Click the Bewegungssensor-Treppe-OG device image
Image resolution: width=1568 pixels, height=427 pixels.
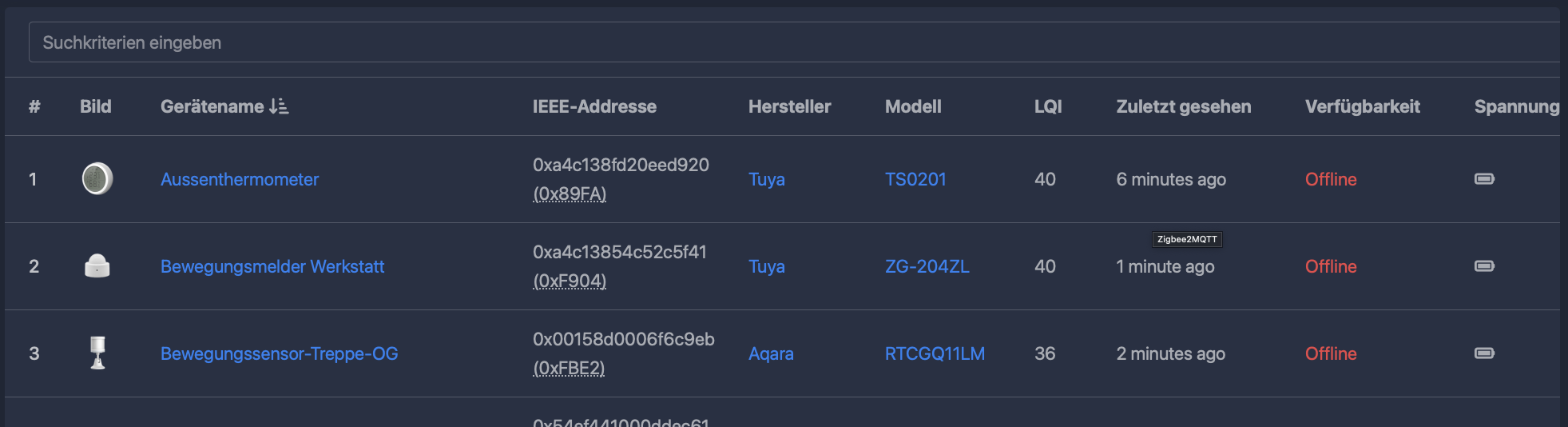tap(97, 353)
